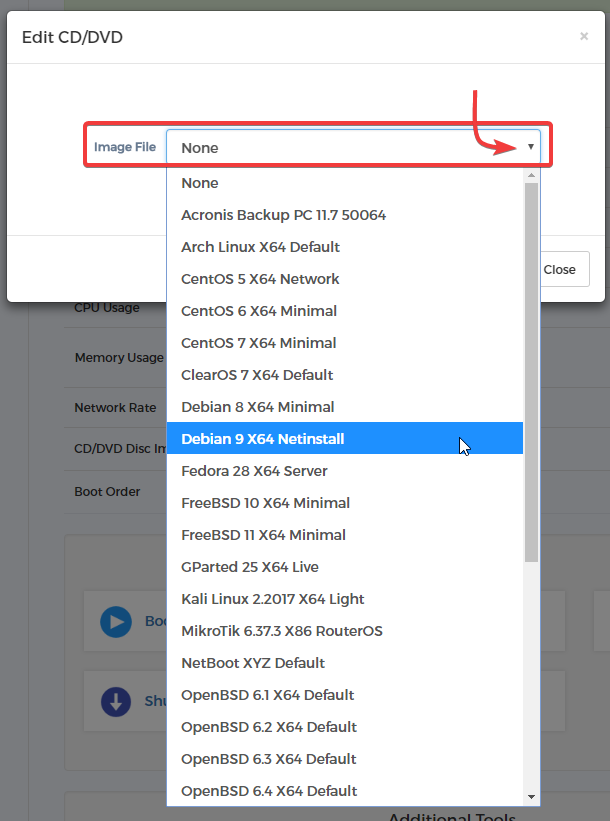Pick CentOS 5 X64 Network
Viewport: 610px width, 821px height.
[x=345, y=279]
